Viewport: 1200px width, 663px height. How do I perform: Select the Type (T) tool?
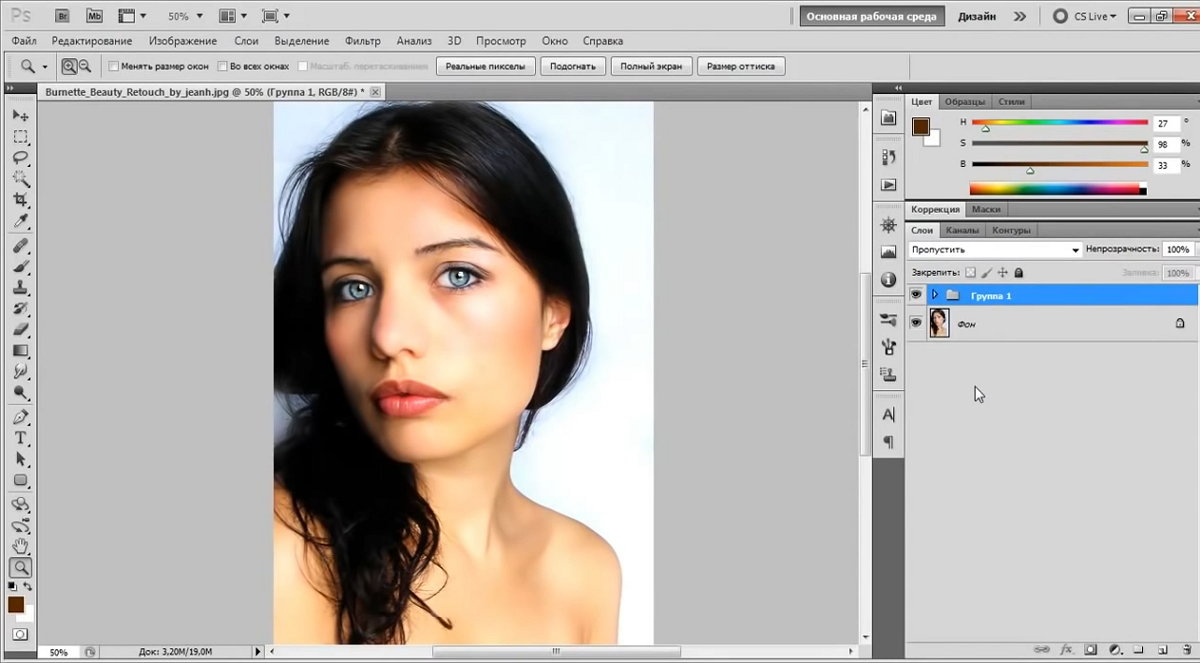coord(20,438)
